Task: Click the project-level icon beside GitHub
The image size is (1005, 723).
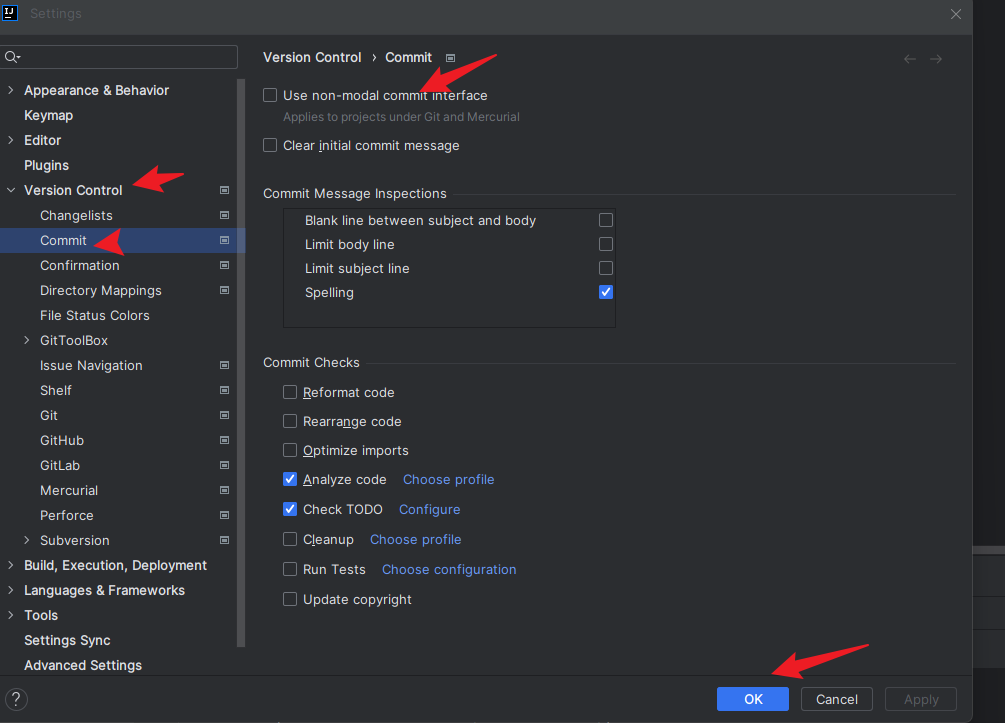Action: [x=224, y=440]
